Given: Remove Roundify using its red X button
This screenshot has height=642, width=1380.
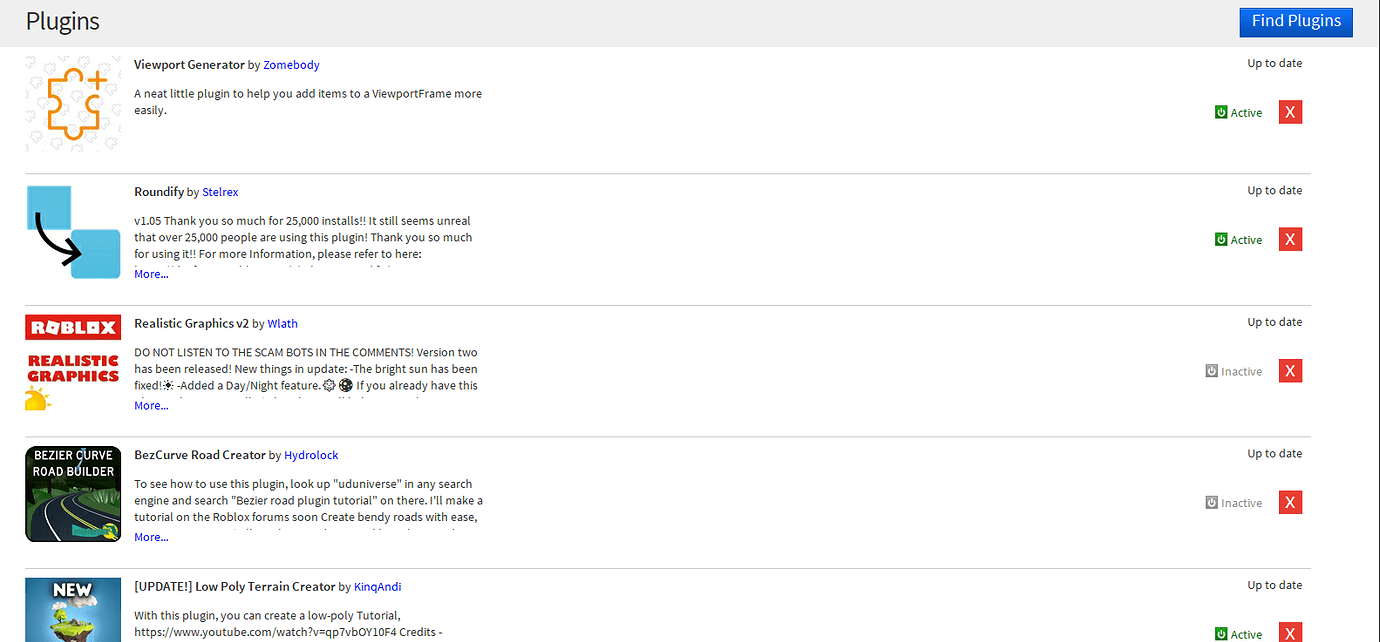Looking at the screenshot, I should (1290, 239).
